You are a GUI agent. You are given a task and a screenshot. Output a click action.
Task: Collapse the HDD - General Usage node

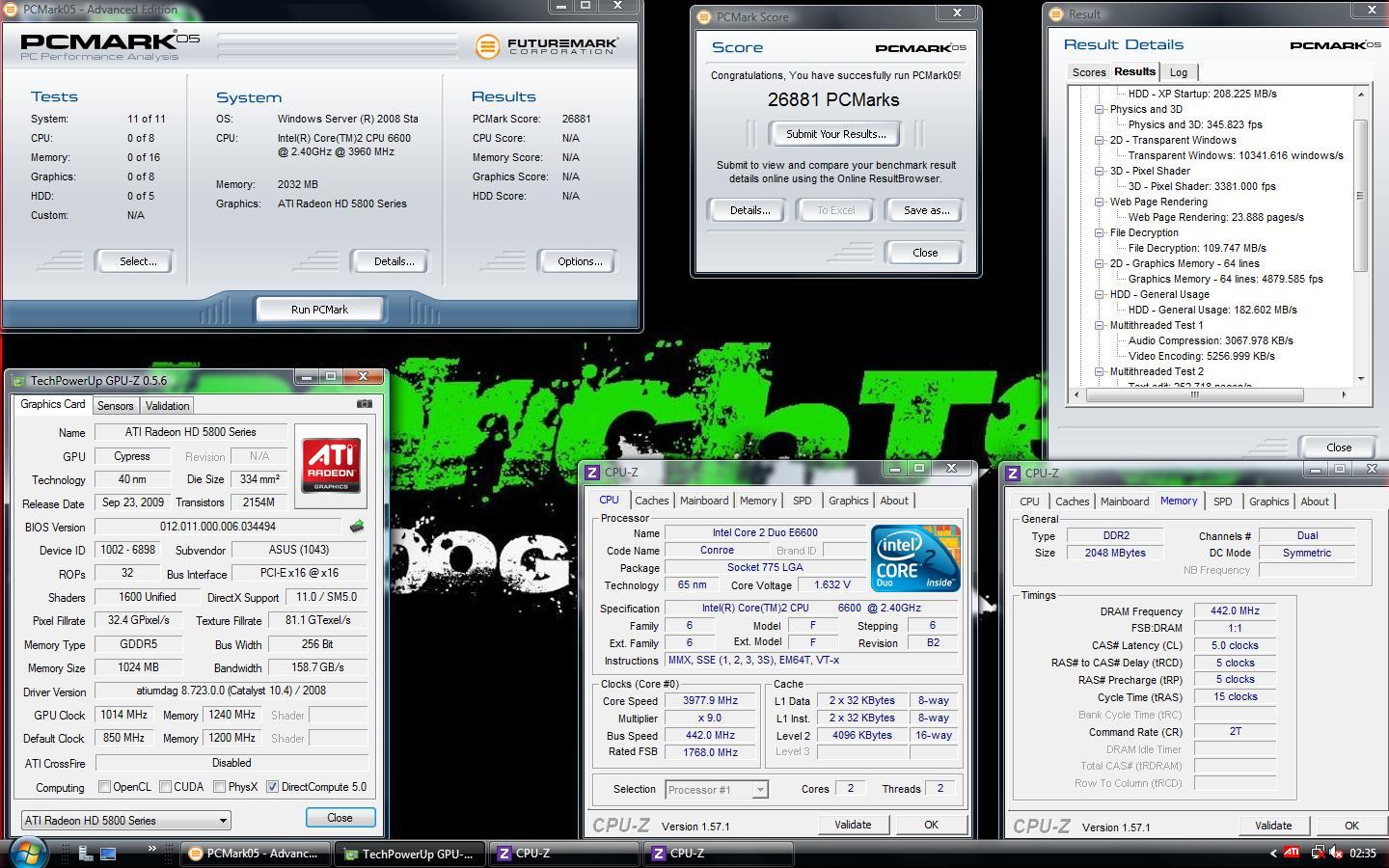[1099, 294]
